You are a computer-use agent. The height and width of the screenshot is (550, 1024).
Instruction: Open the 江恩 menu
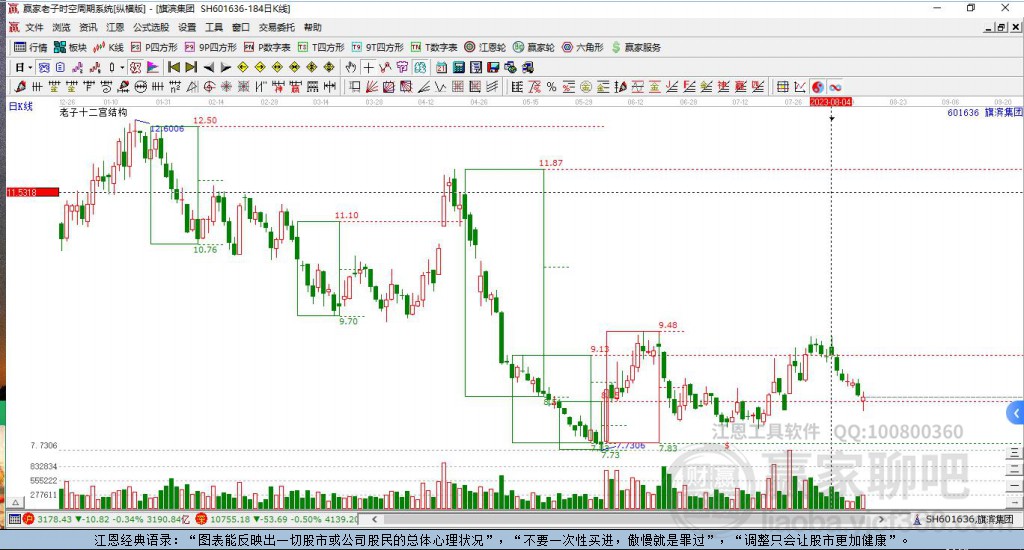click(115, 27)
